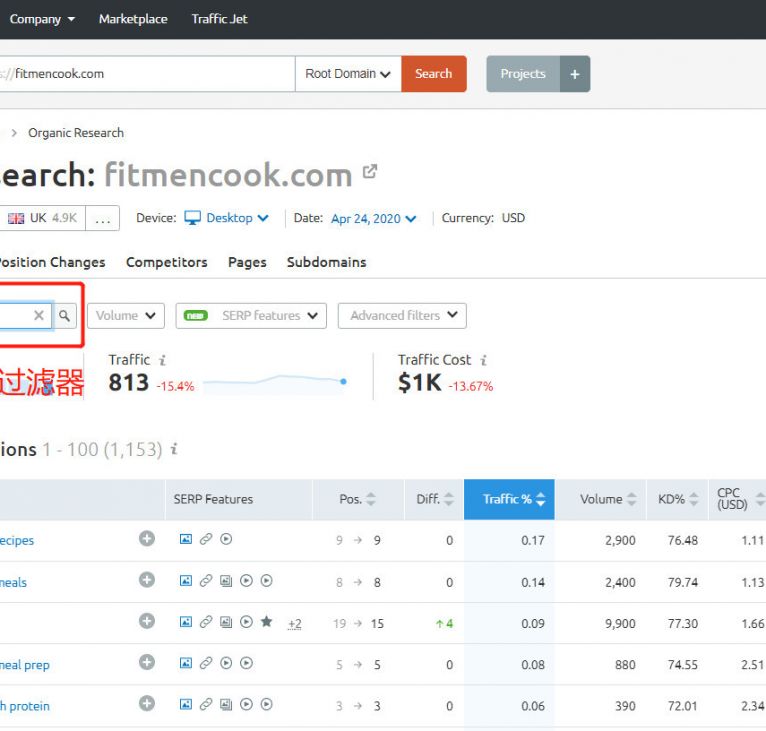
Task: Click the +2 more SERP features link
Action: (294, 624)
